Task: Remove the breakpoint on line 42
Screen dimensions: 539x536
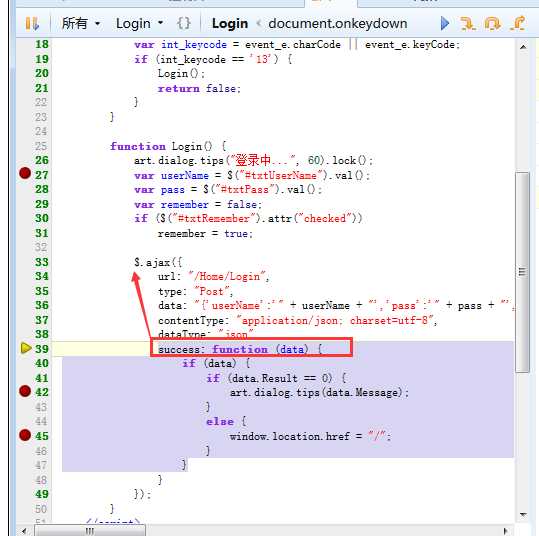Action: [25, 391]
